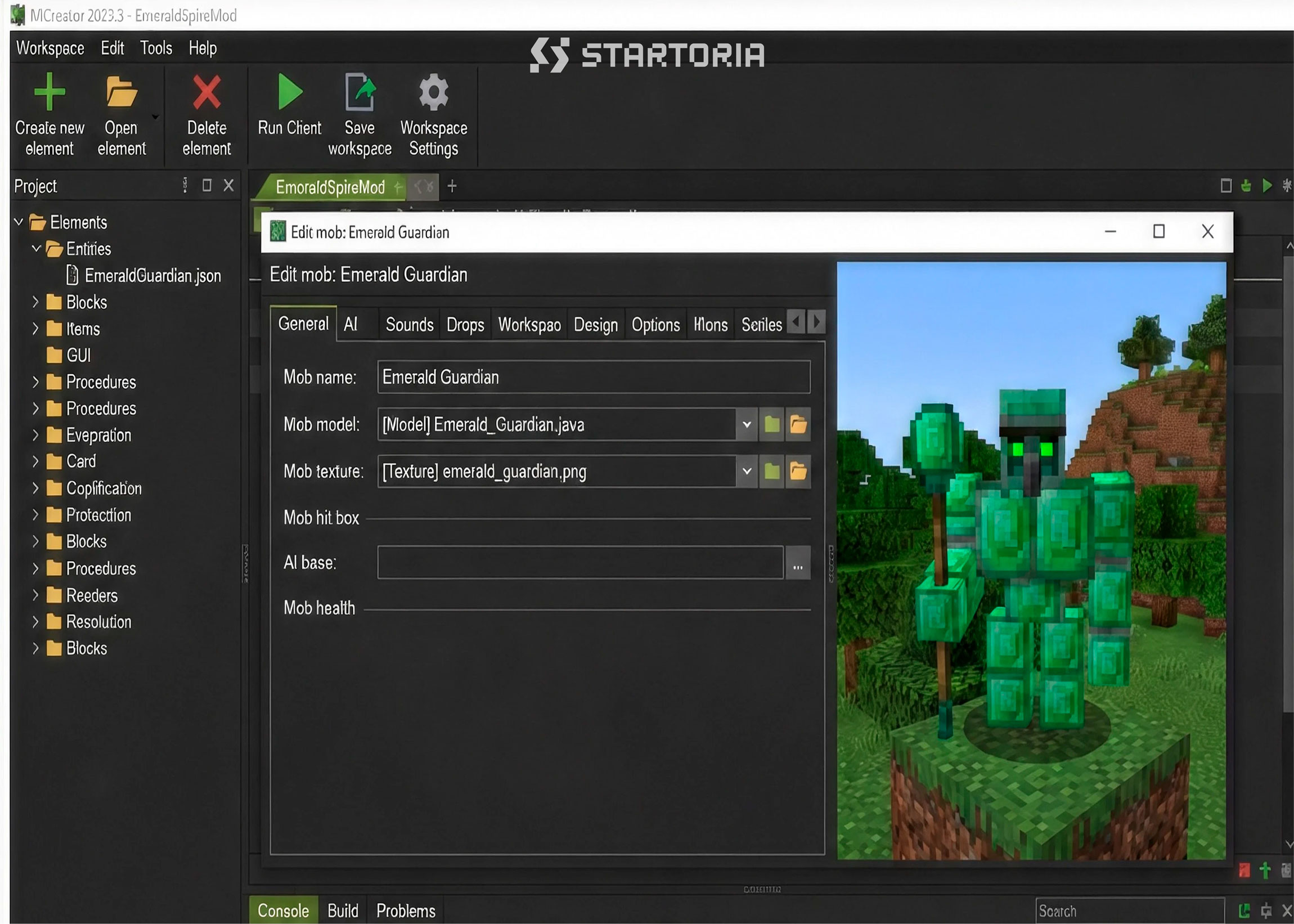1294x924 pixels.
Task: Run Client with the green play icon
Action: tap(290, 92)
